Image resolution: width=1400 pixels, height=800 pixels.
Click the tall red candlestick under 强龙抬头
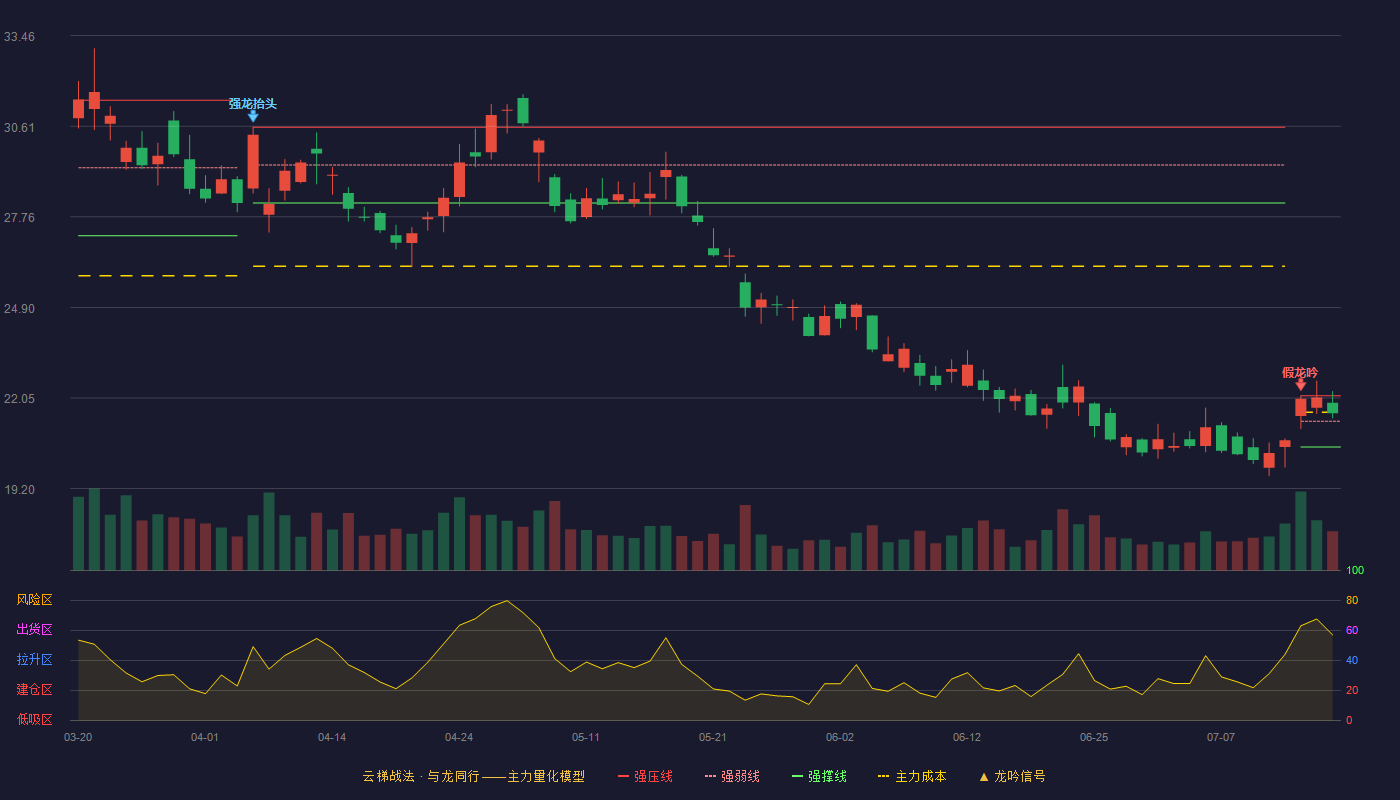tap(253, 161)
